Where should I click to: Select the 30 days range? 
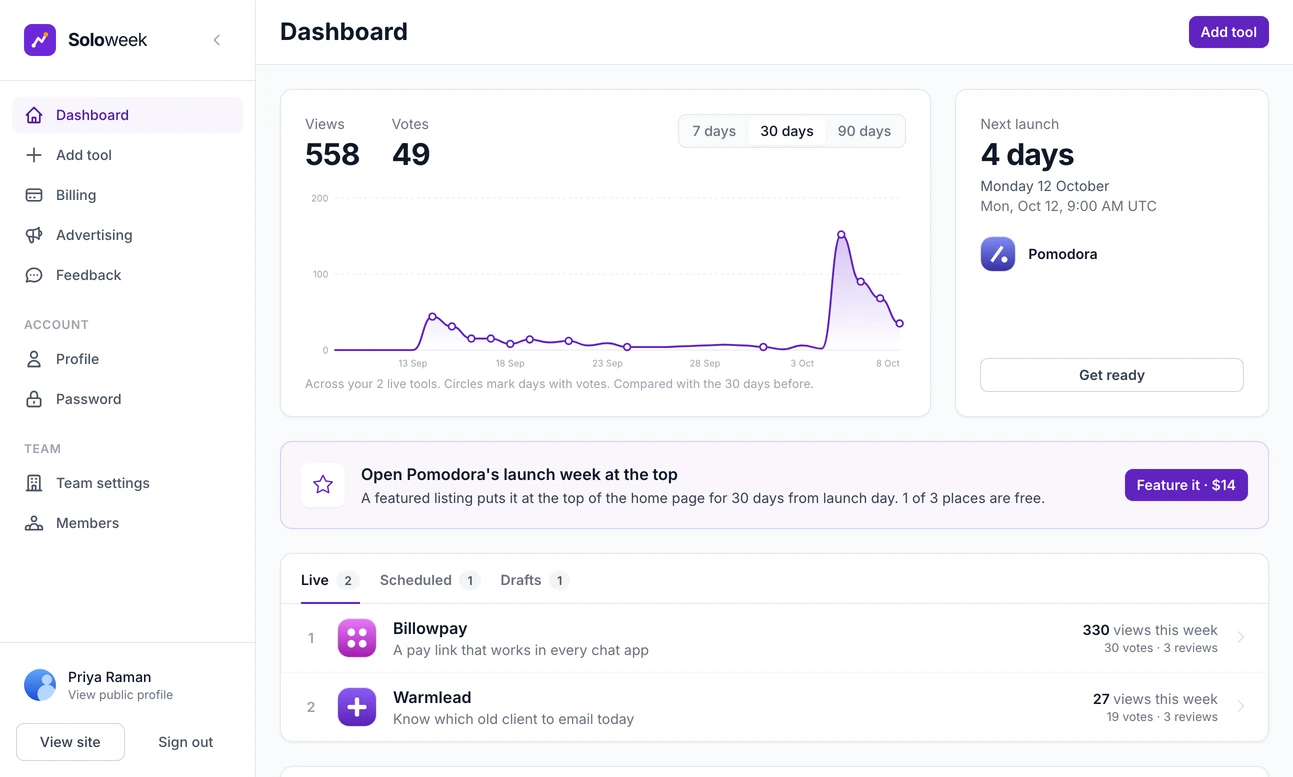[787, 131]
